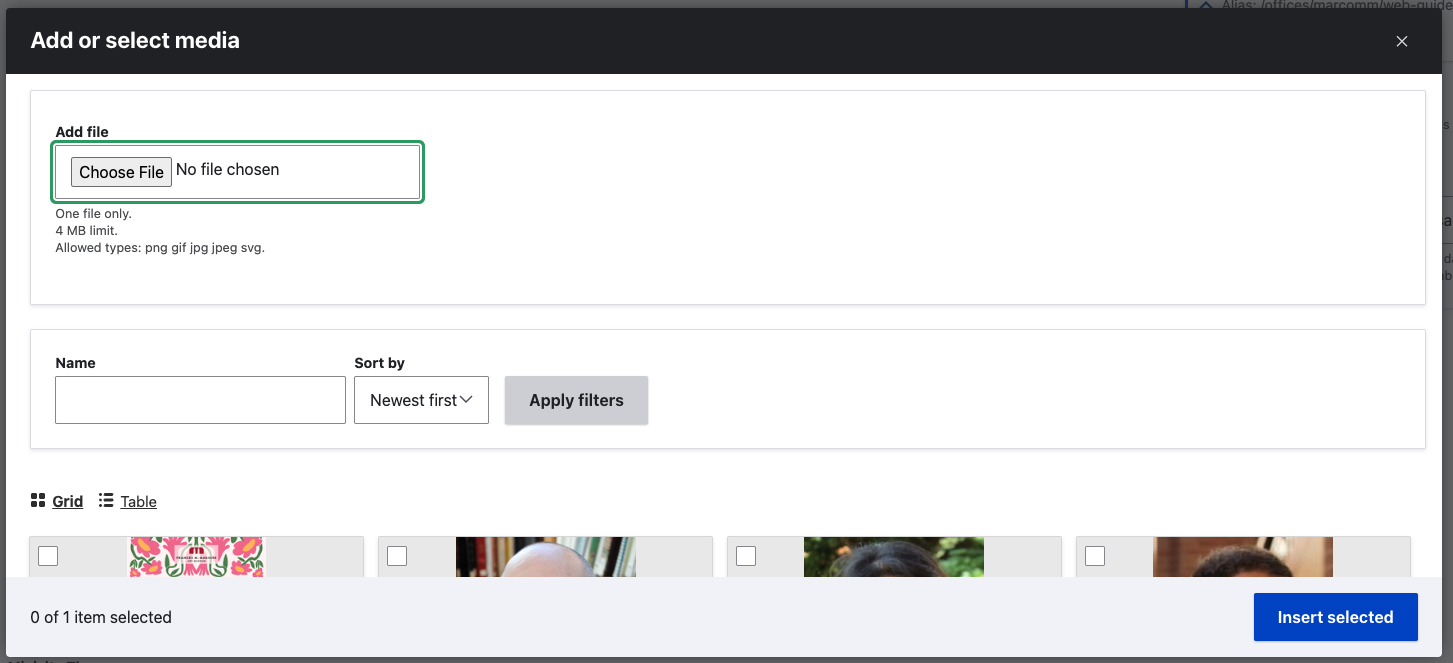Click the Name filter text field
The height and width of the screenshot is (663, 1453).
[x=200, y=400]
